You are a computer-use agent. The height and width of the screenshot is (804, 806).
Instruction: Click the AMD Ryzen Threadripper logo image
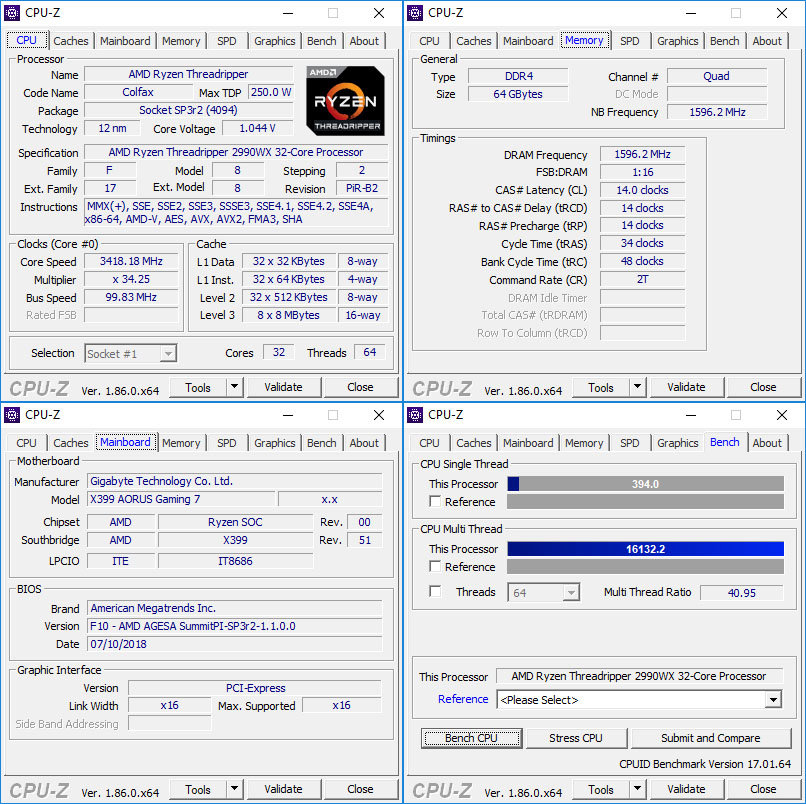345,99
